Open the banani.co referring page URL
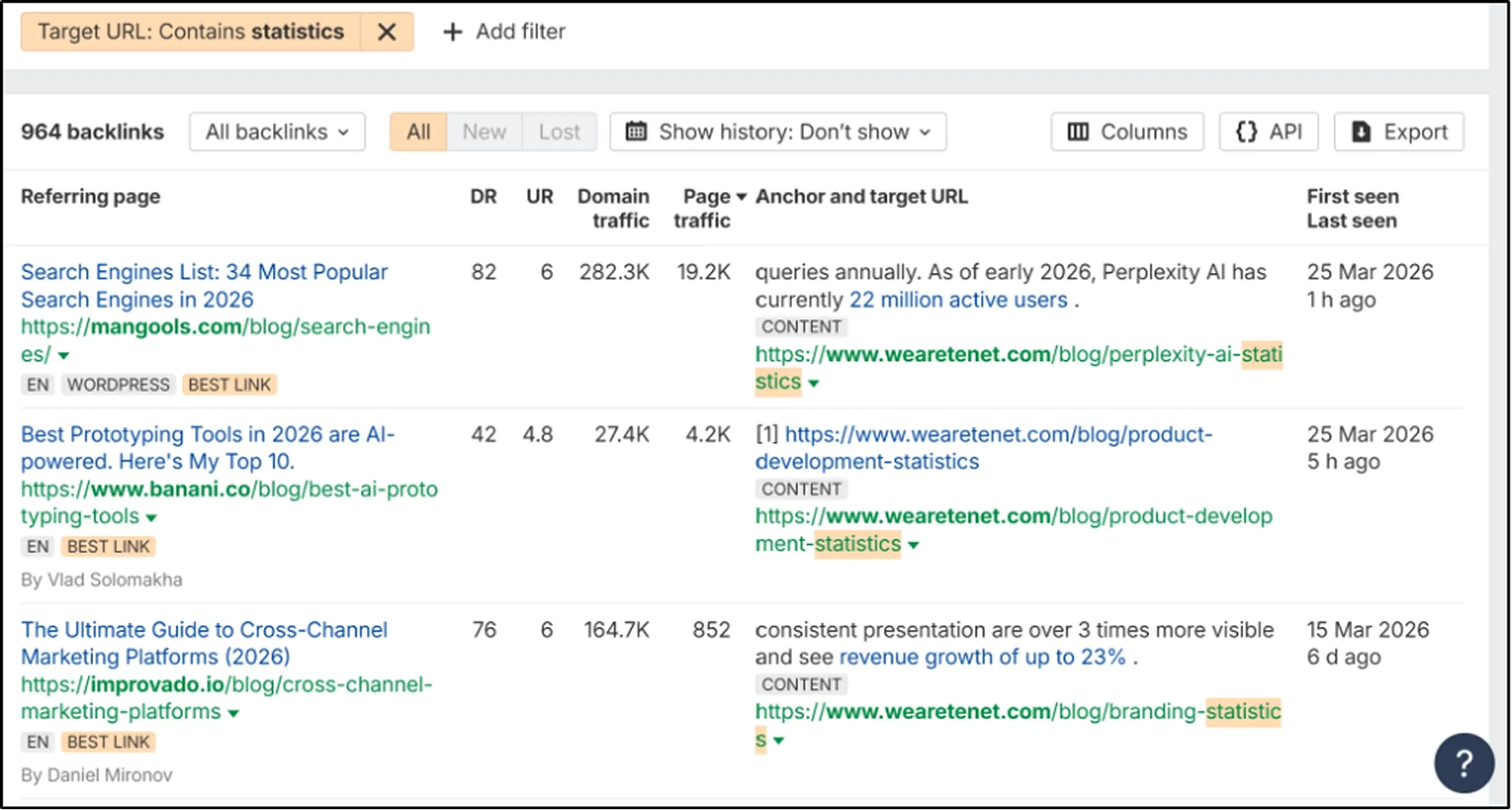The width and height of the screenshot is (1512, 810). point(229,503)
